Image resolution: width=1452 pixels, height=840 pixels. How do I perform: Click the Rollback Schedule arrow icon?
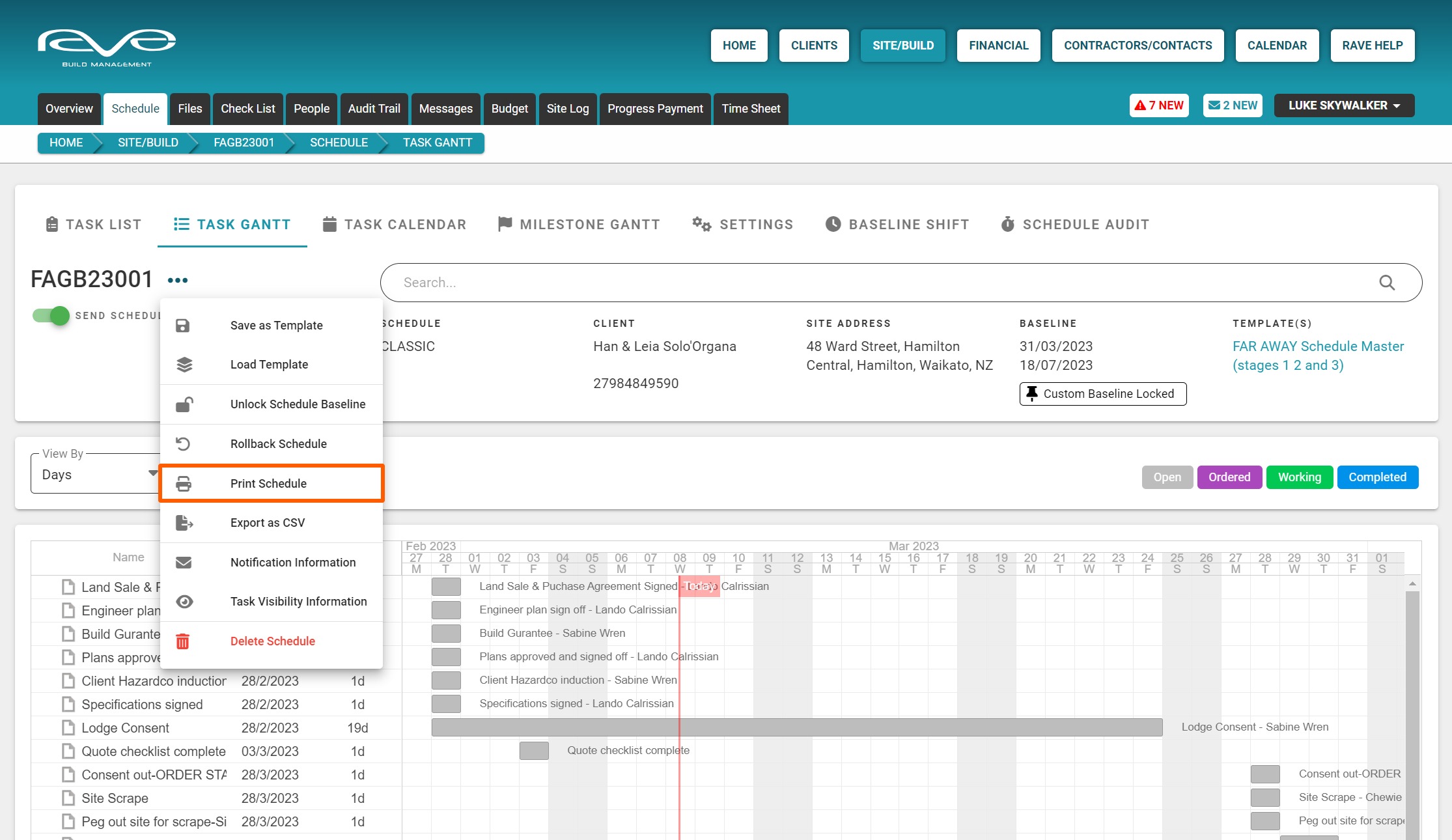click(x=184, y=444)
